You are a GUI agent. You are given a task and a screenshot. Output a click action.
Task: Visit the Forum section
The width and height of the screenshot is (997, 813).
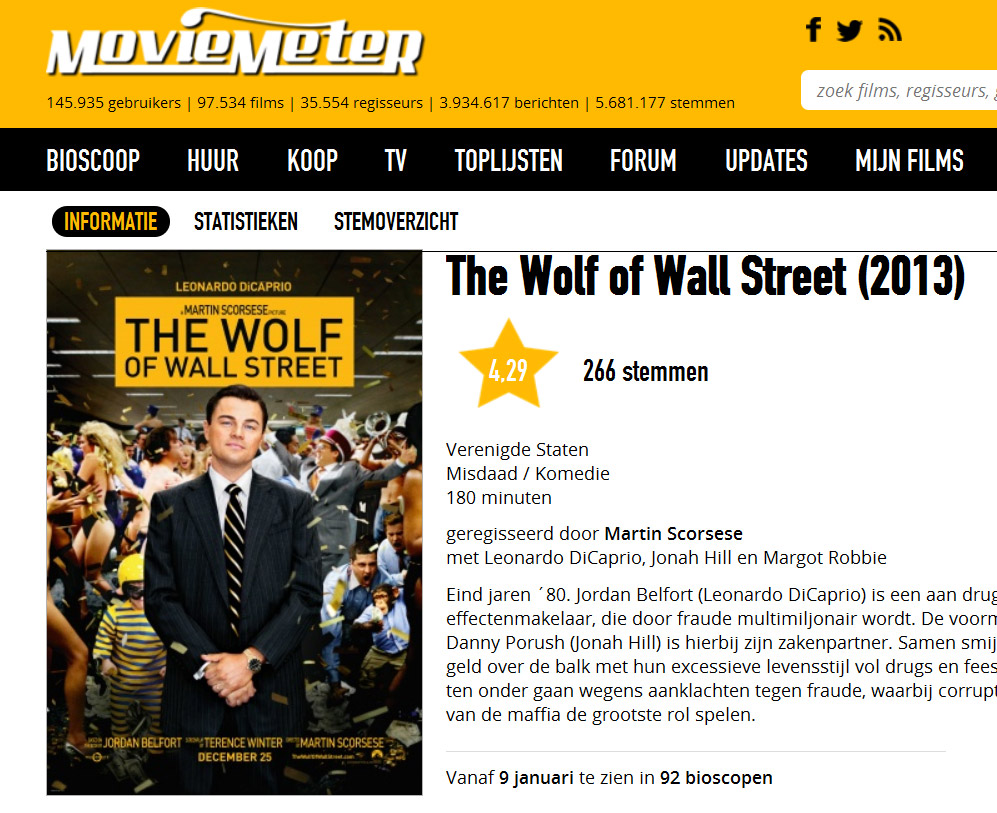[x=643, y=160]
